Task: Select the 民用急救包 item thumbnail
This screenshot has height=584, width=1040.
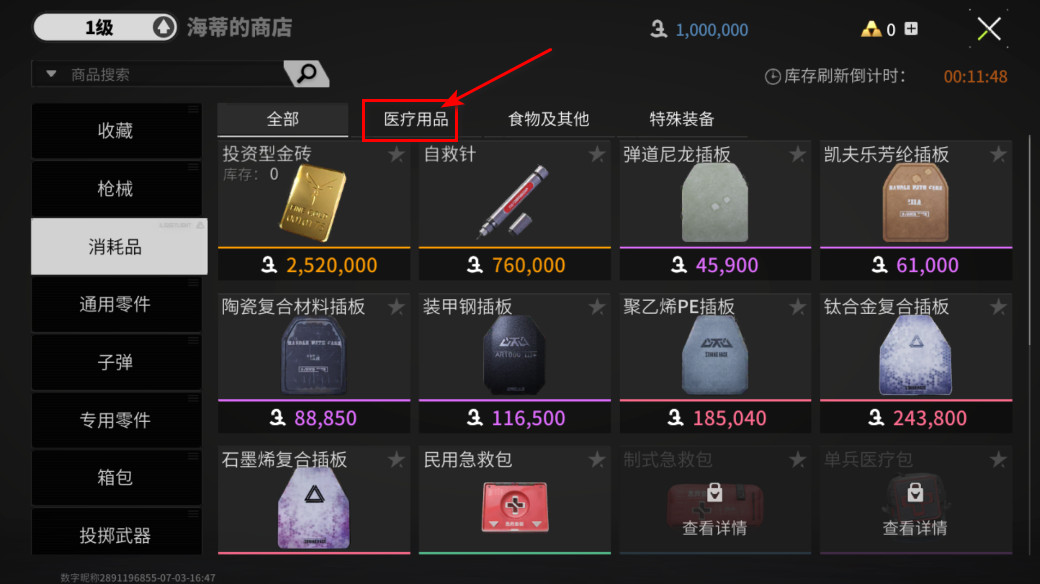Action: (x=515, y=508)
